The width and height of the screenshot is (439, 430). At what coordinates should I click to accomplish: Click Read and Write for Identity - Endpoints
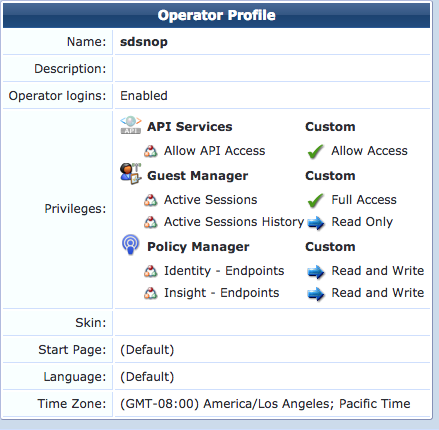378,271
